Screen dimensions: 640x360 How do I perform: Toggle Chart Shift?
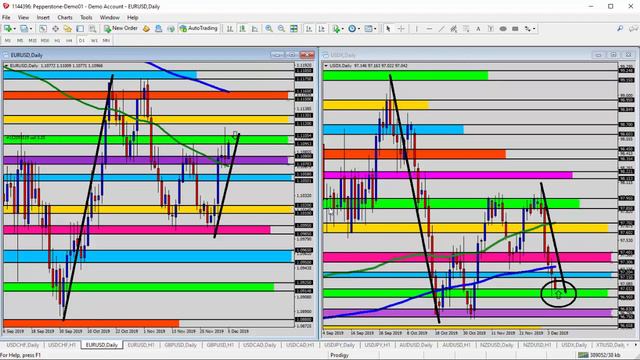tap(322, 29)
